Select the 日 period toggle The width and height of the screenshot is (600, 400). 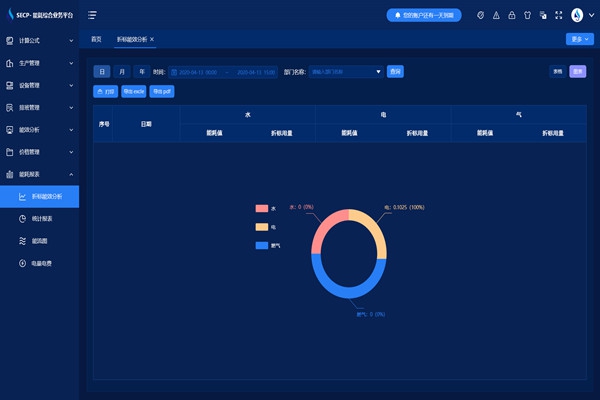coord(102,72)
